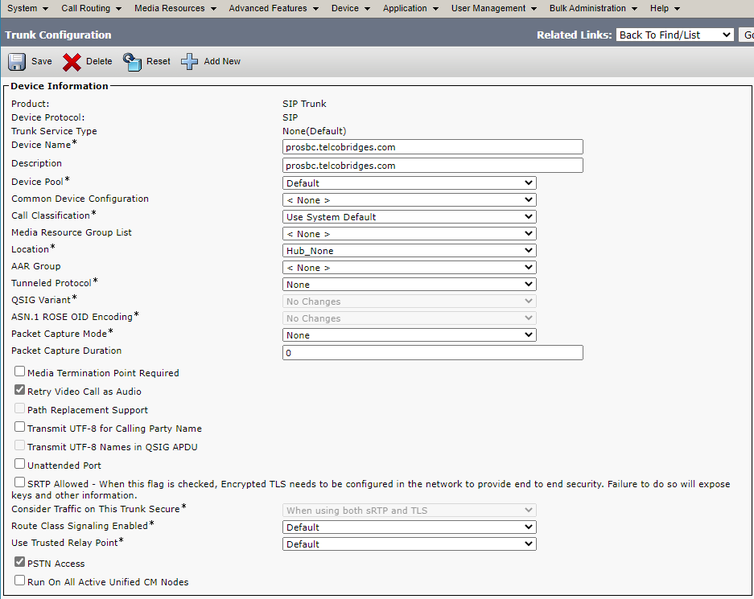Open the Location dropdown showing Hub_None
The image size is (754, 599).
click(x=409, y=250)
